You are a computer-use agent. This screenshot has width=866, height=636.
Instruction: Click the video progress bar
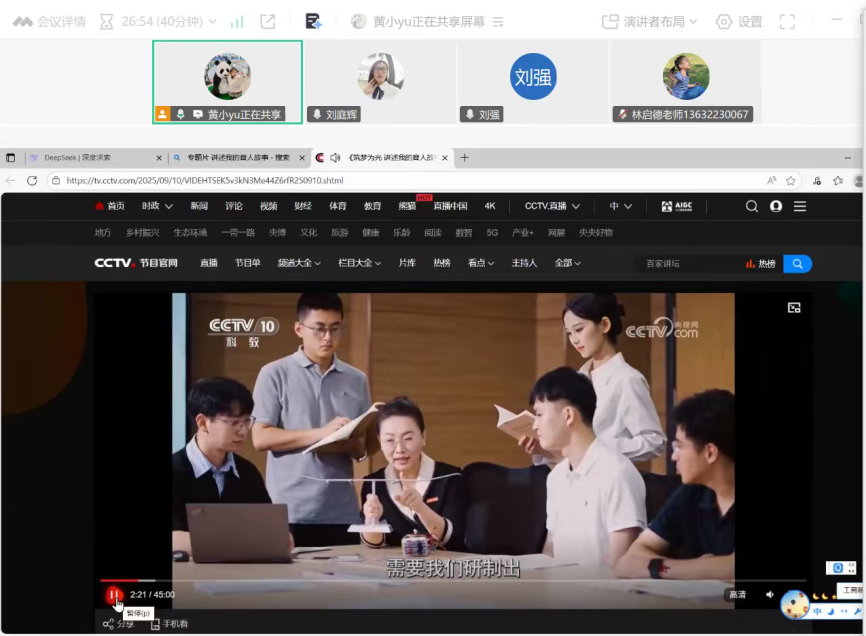(x=450, y=580)
